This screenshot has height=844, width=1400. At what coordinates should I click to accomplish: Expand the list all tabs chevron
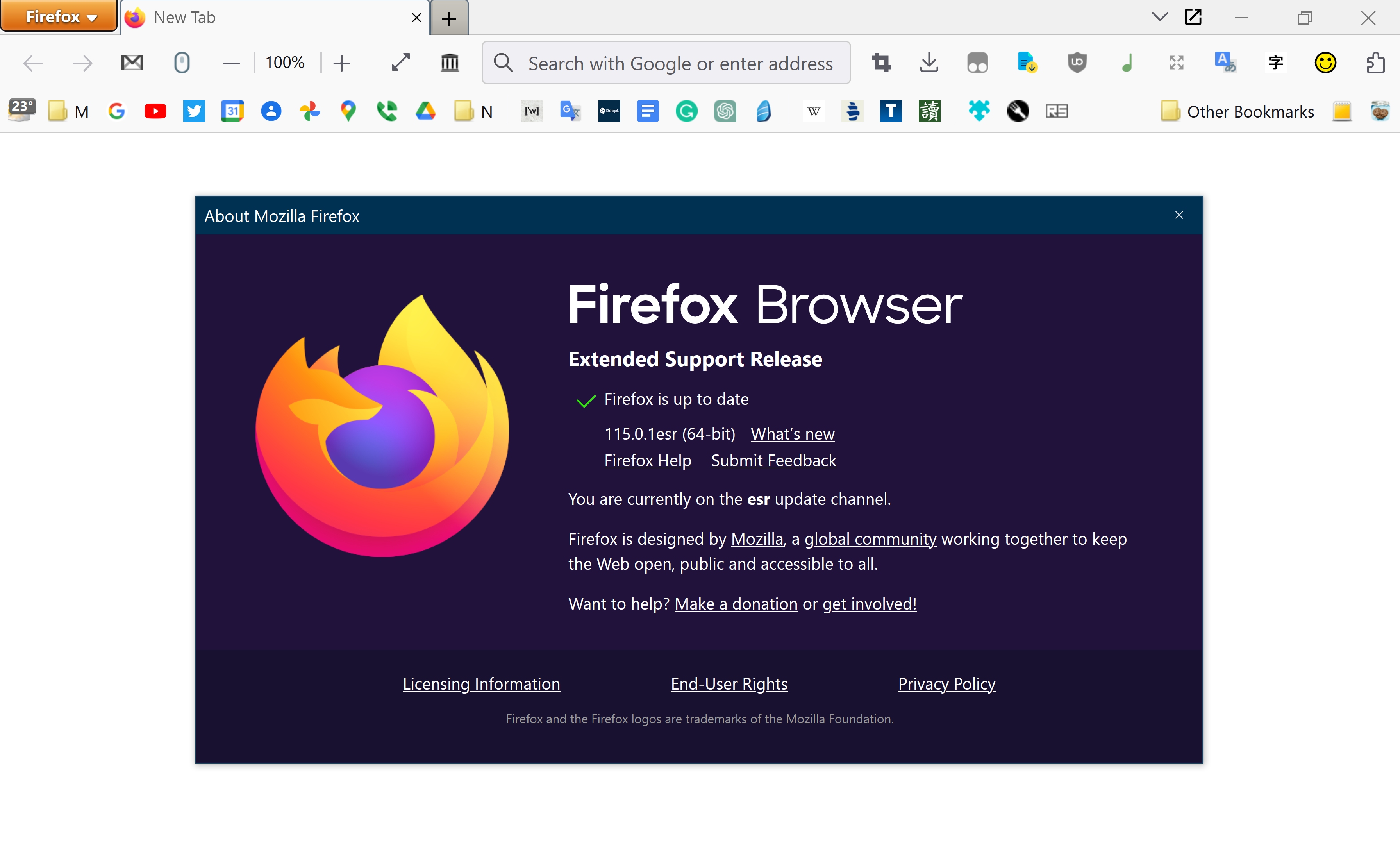click(1160, 16)
